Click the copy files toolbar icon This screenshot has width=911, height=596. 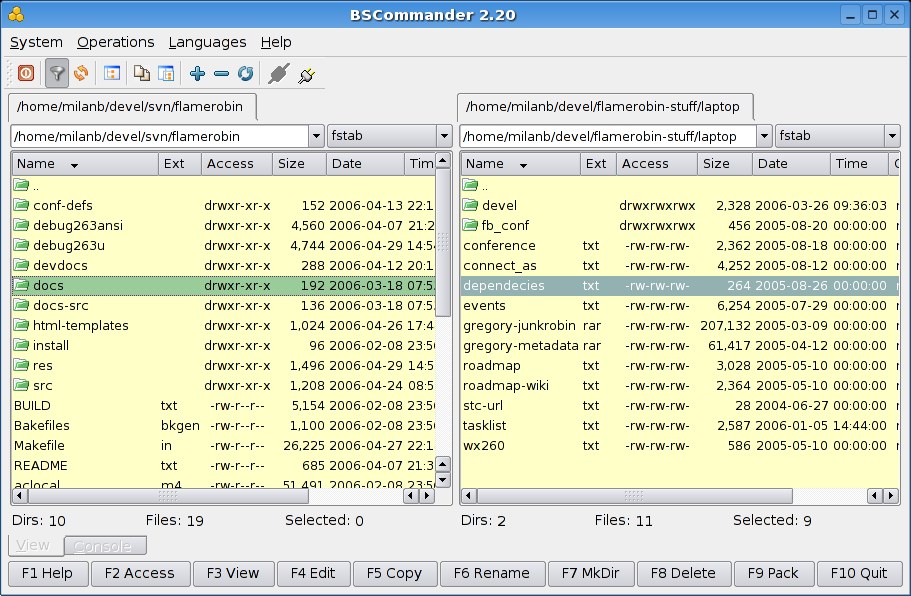pyautogui.click(x=142, y=73)
